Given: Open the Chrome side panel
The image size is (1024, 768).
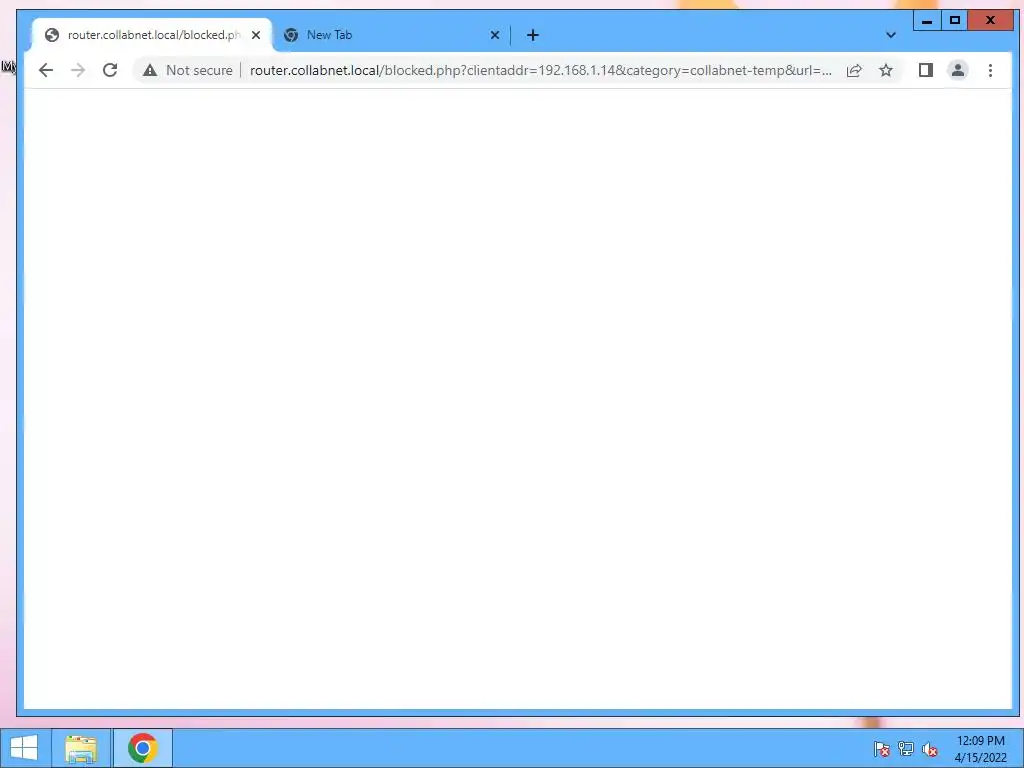Looking at the screenshot, I should pos(925,70).
